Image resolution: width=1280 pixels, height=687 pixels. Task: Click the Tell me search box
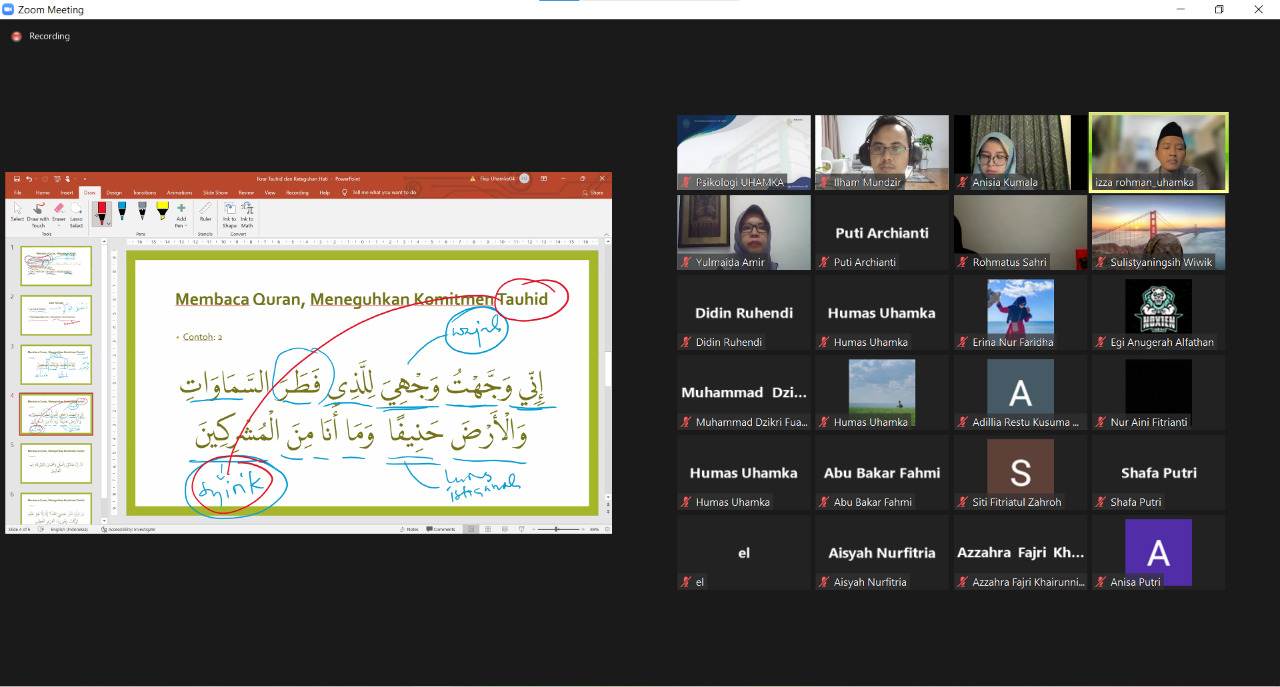tap(382, 192)
